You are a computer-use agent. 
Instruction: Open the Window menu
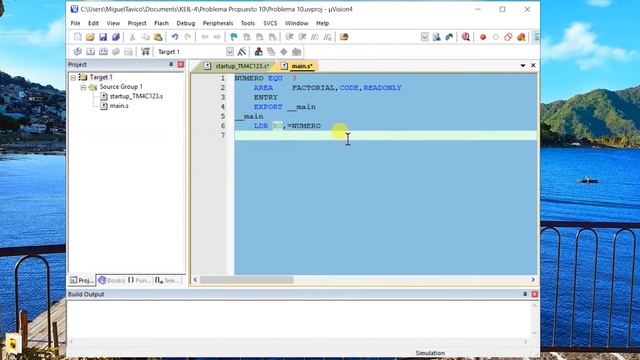[x=296, y=23]
